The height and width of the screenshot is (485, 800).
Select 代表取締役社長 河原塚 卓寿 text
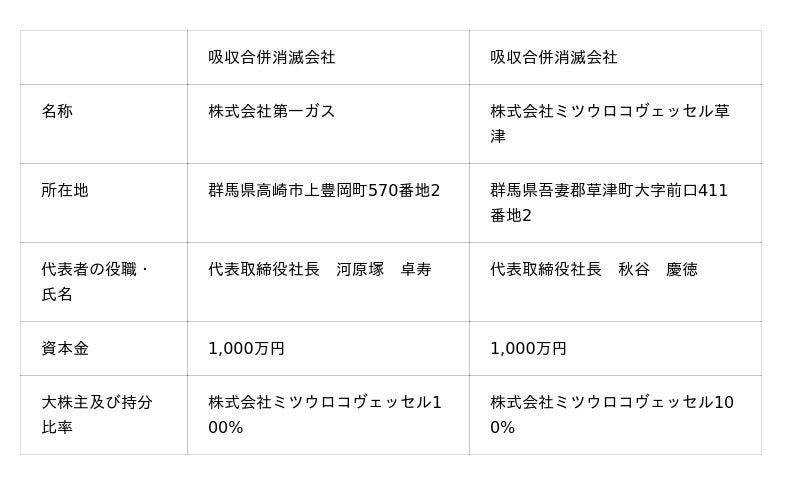tap(320, 269)
